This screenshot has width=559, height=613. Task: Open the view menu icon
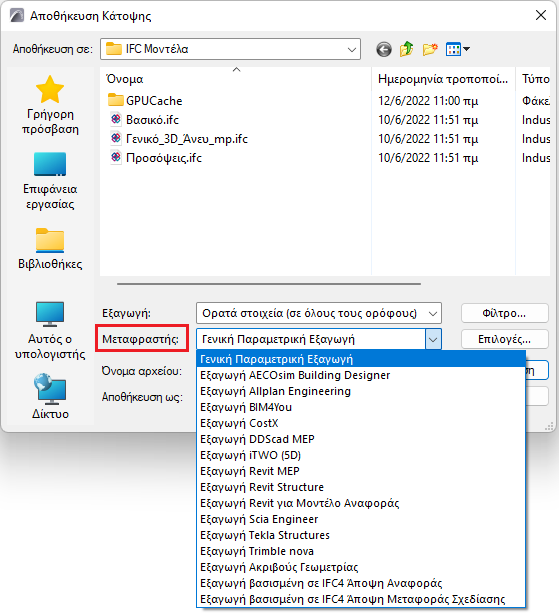tap(458, 49)
